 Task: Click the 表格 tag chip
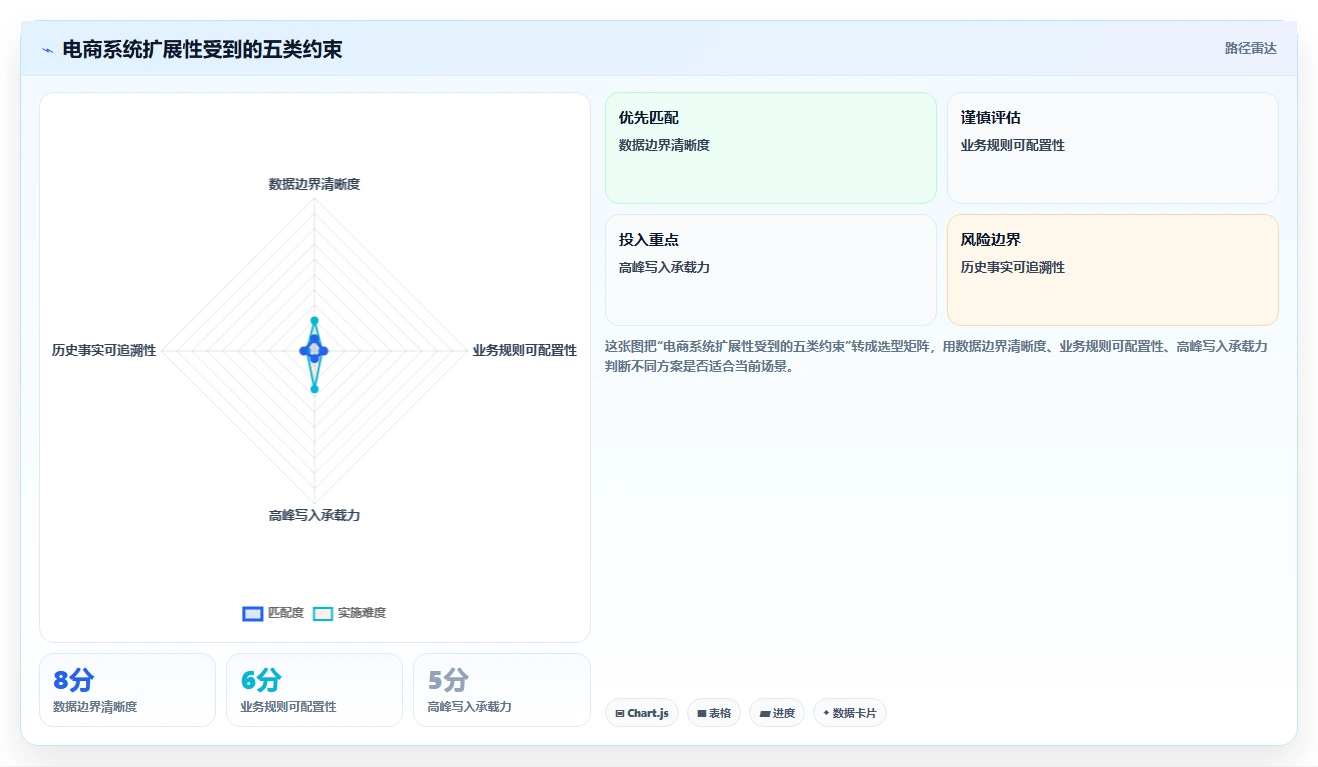click(714, 713)
